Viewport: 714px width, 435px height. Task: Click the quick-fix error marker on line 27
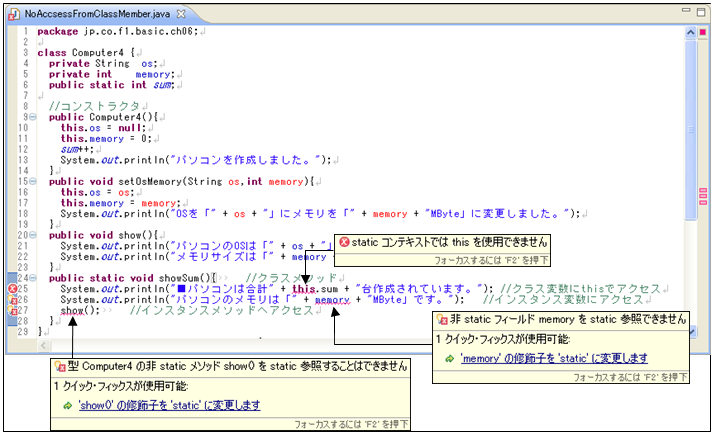pos(13,310)
